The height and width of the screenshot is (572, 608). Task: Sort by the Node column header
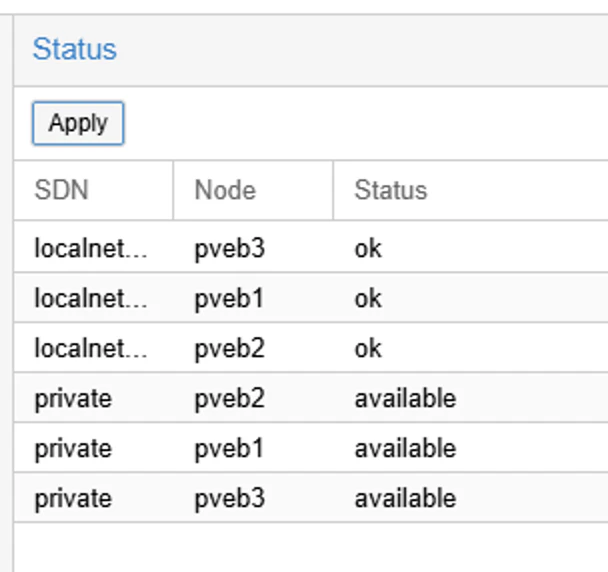click(225, 190)
